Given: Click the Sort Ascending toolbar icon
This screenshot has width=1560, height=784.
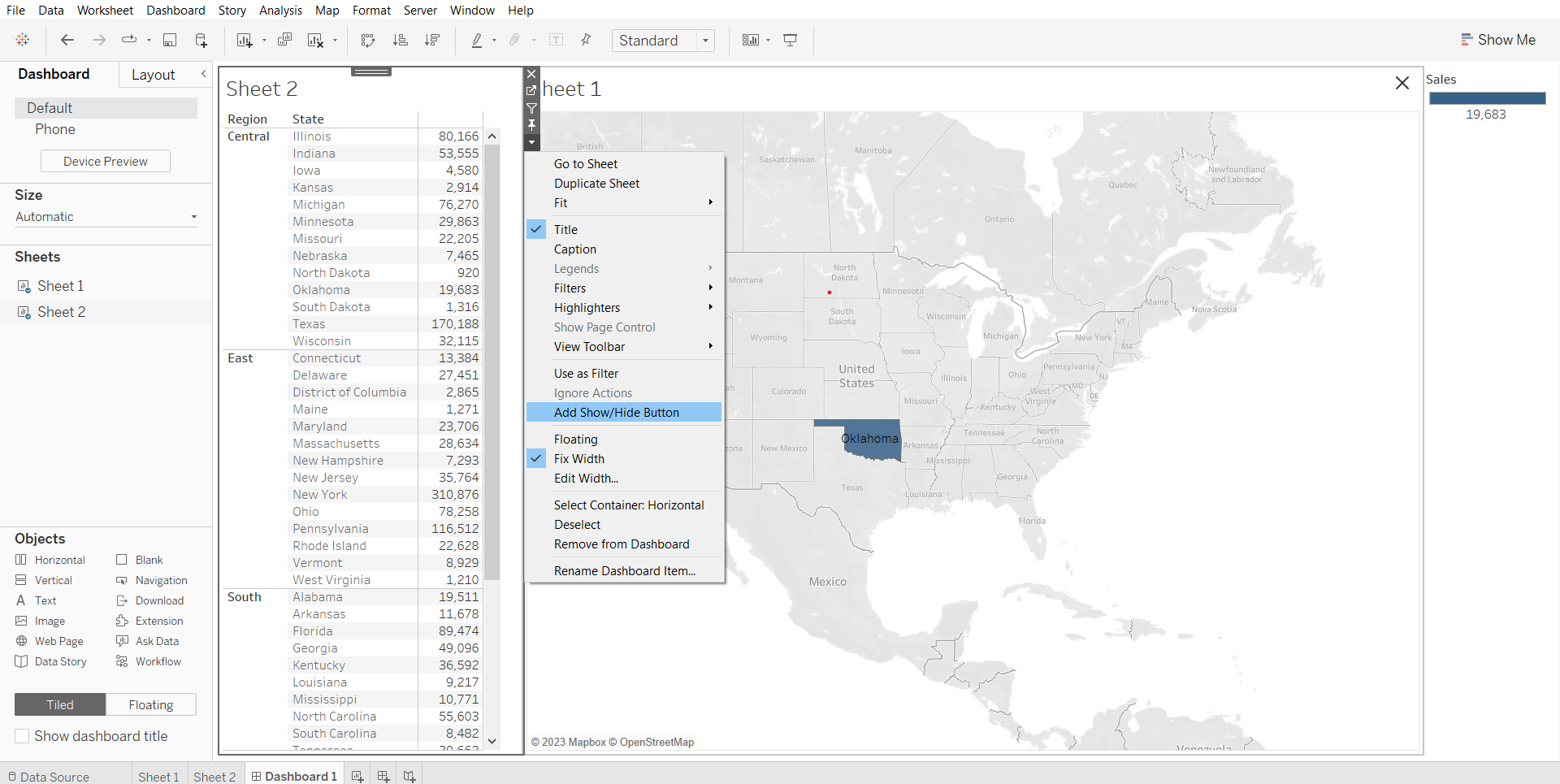Looking at the screenshot, I should point(400,40).
